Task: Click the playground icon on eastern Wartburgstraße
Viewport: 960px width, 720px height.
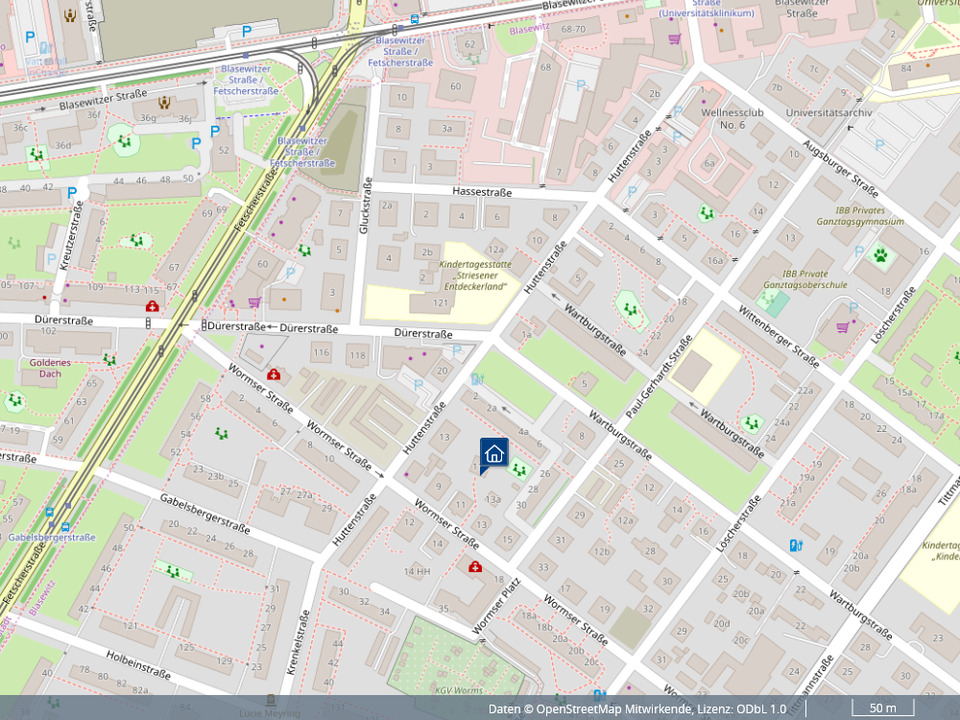Action: pos(753,423)
